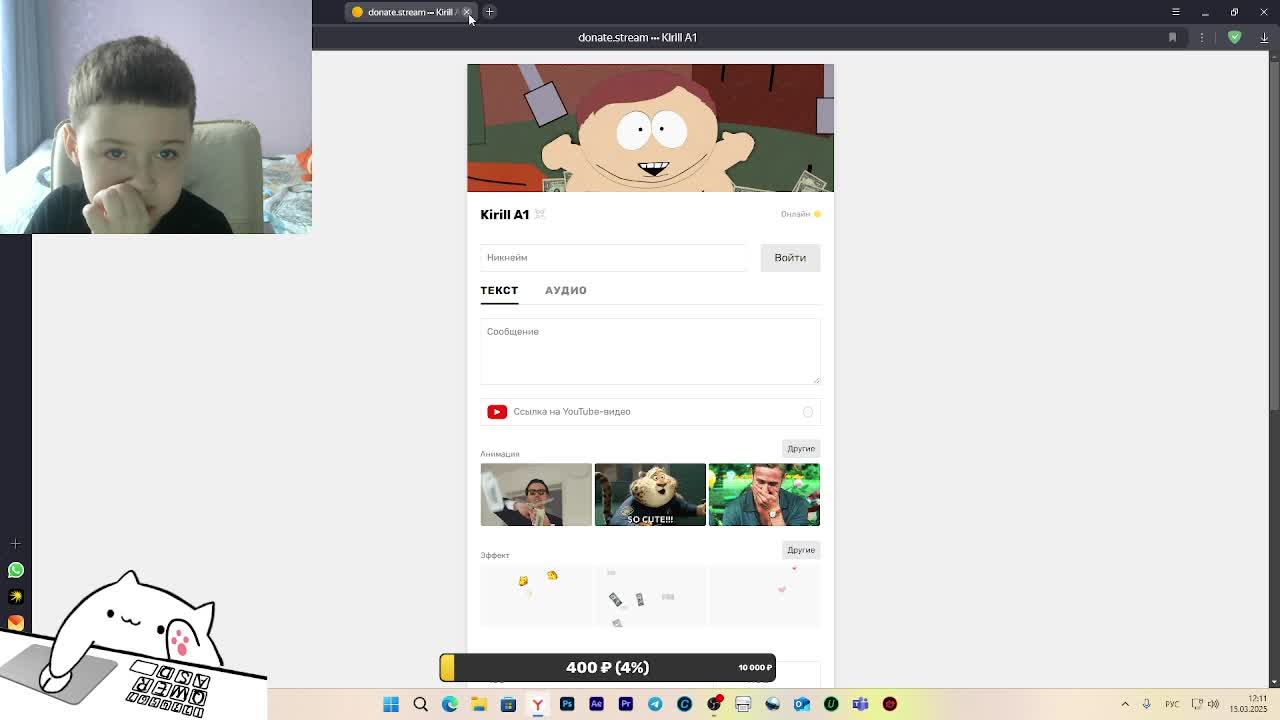Click the Онлайн status indicator
Viewport: 1280px width, 720px height.
pos(801,214)
